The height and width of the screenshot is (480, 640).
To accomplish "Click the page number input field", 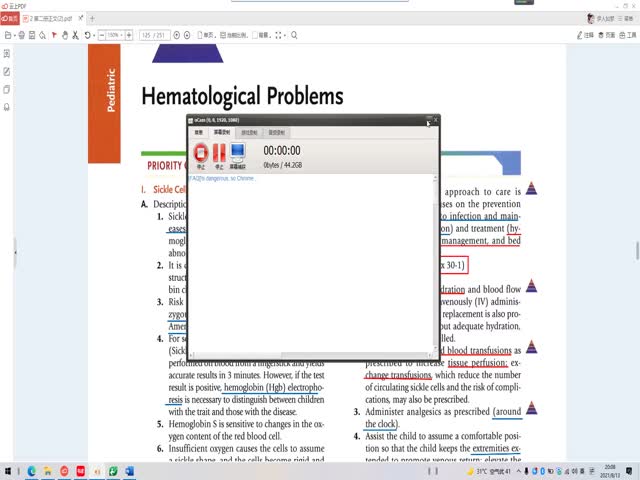I will (x=154, y=35).
